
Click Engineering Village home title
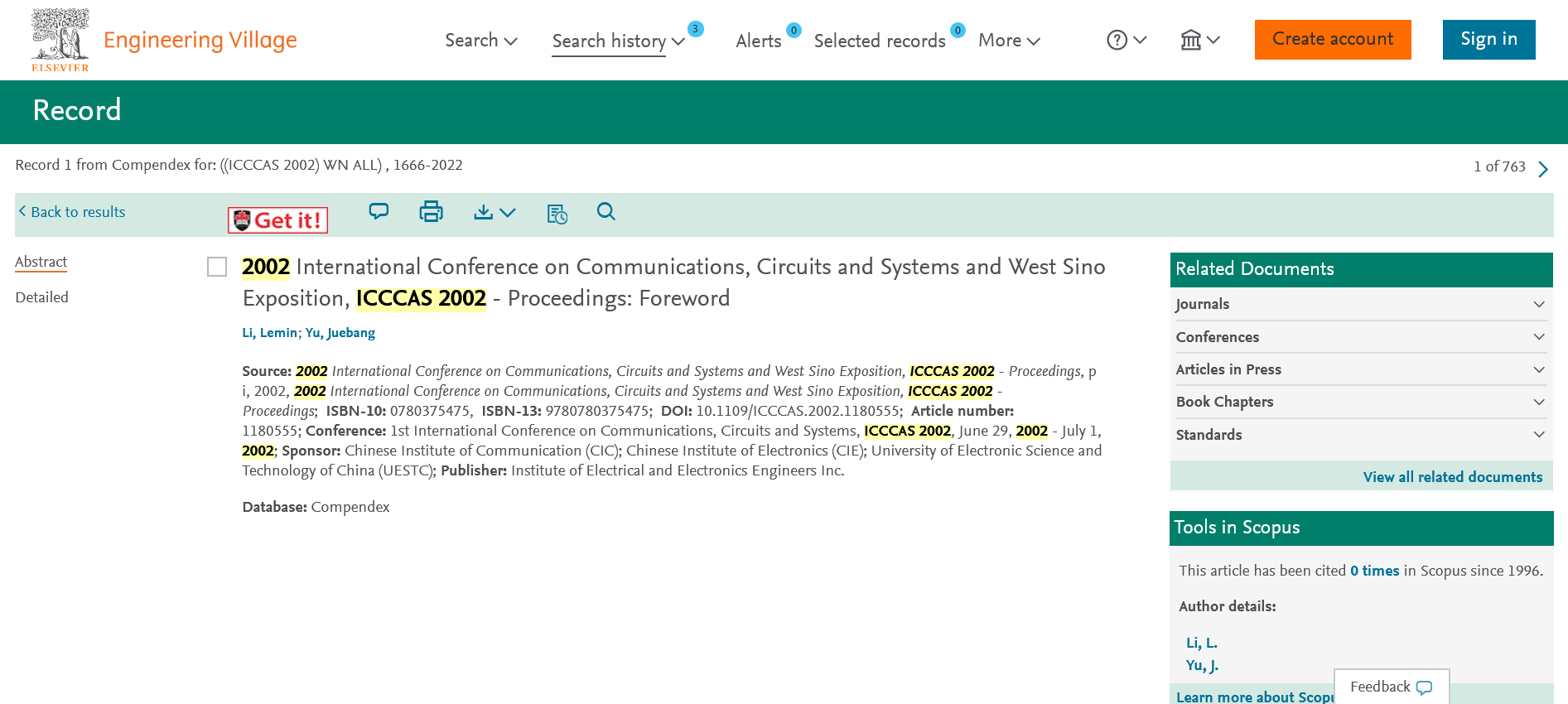[x=200, y=40]
